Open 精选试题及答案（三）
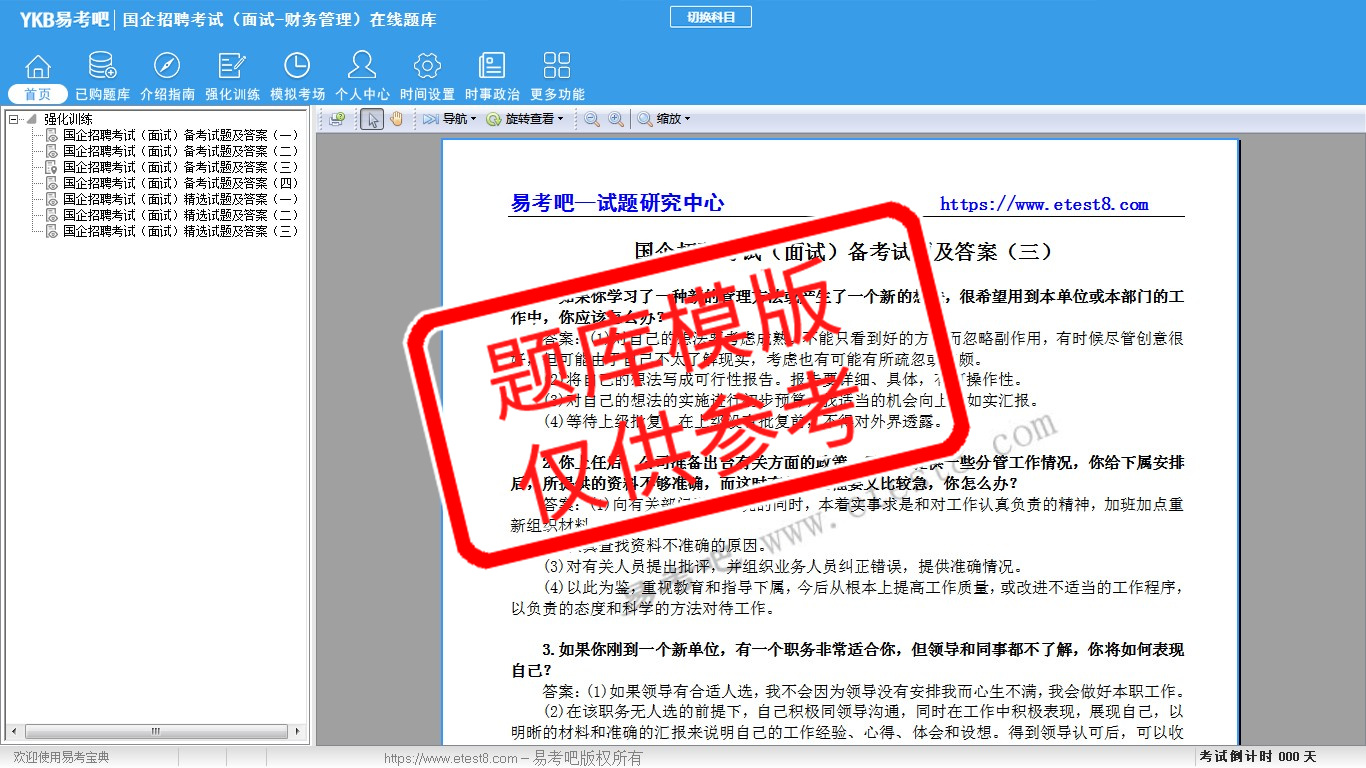Image resolution: width=1366 pixels, height=768 pixels. (180, 231)
